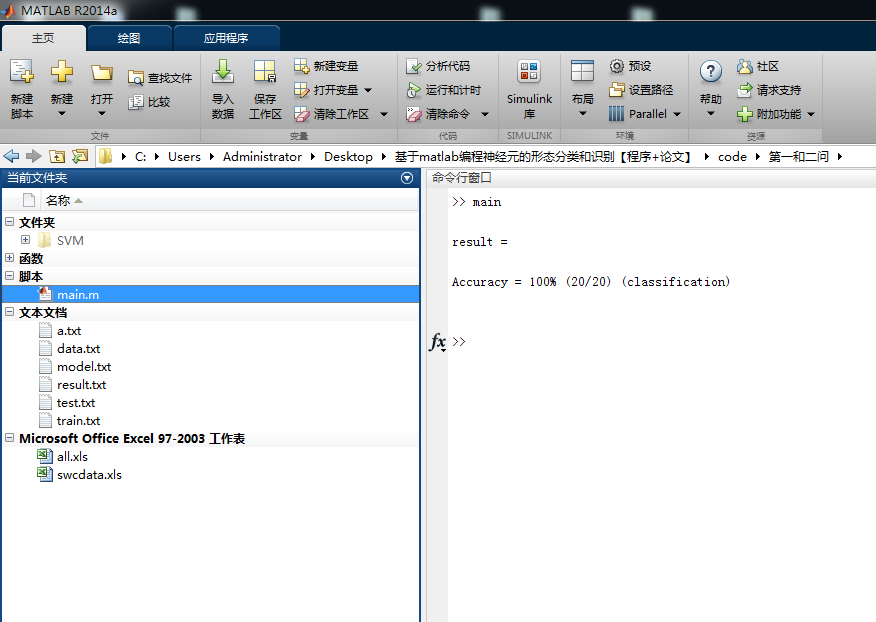876x622 pixels.
Task: Open the dropdown arrow under Open (打开)
Action: point(102,114)
